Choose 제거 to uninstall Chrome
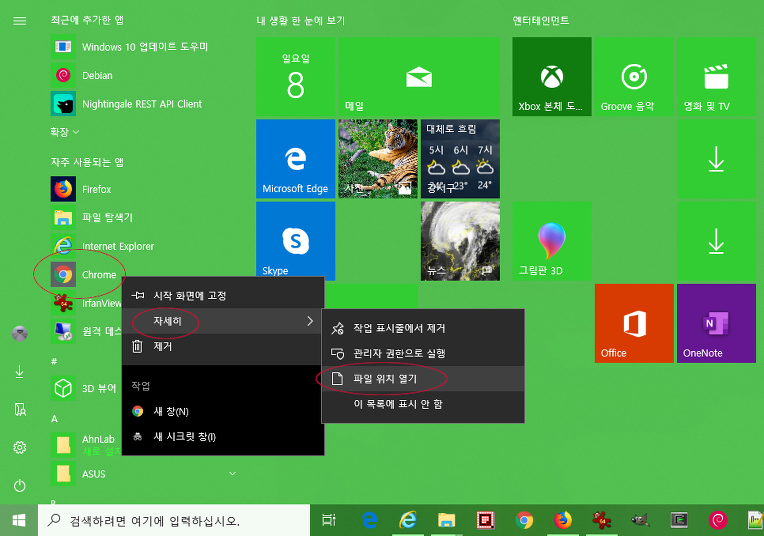The height and width of the screenshot is (536, 764). 223,346
